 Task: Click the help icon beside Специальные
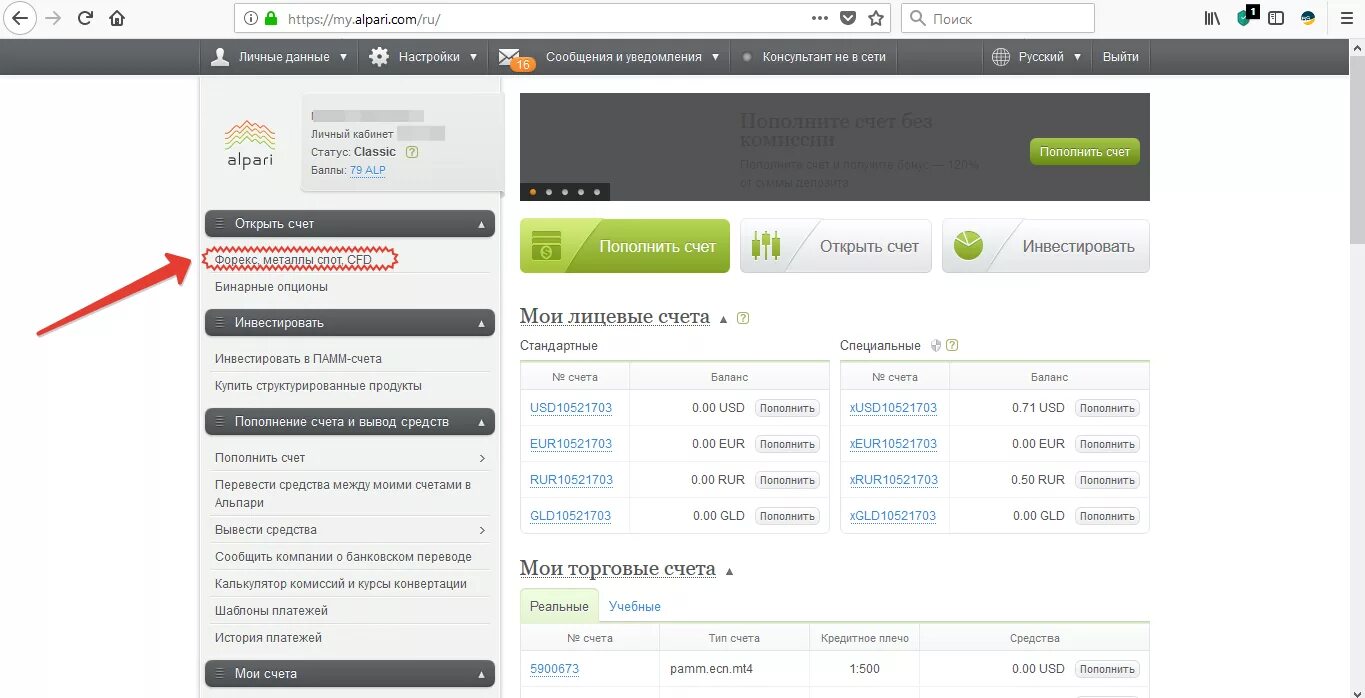coord(952,346)
